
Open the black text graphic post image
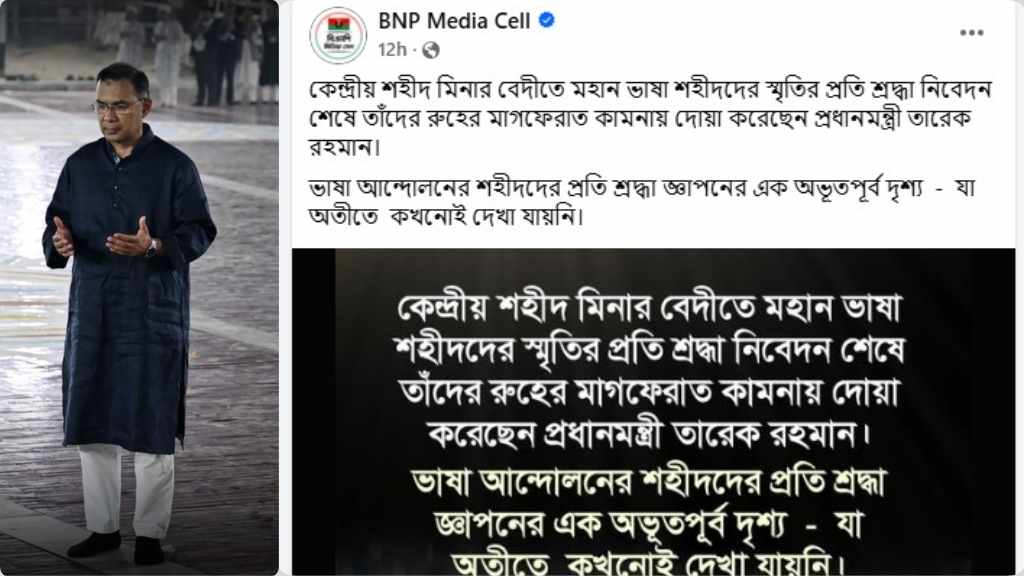point(653,411)
